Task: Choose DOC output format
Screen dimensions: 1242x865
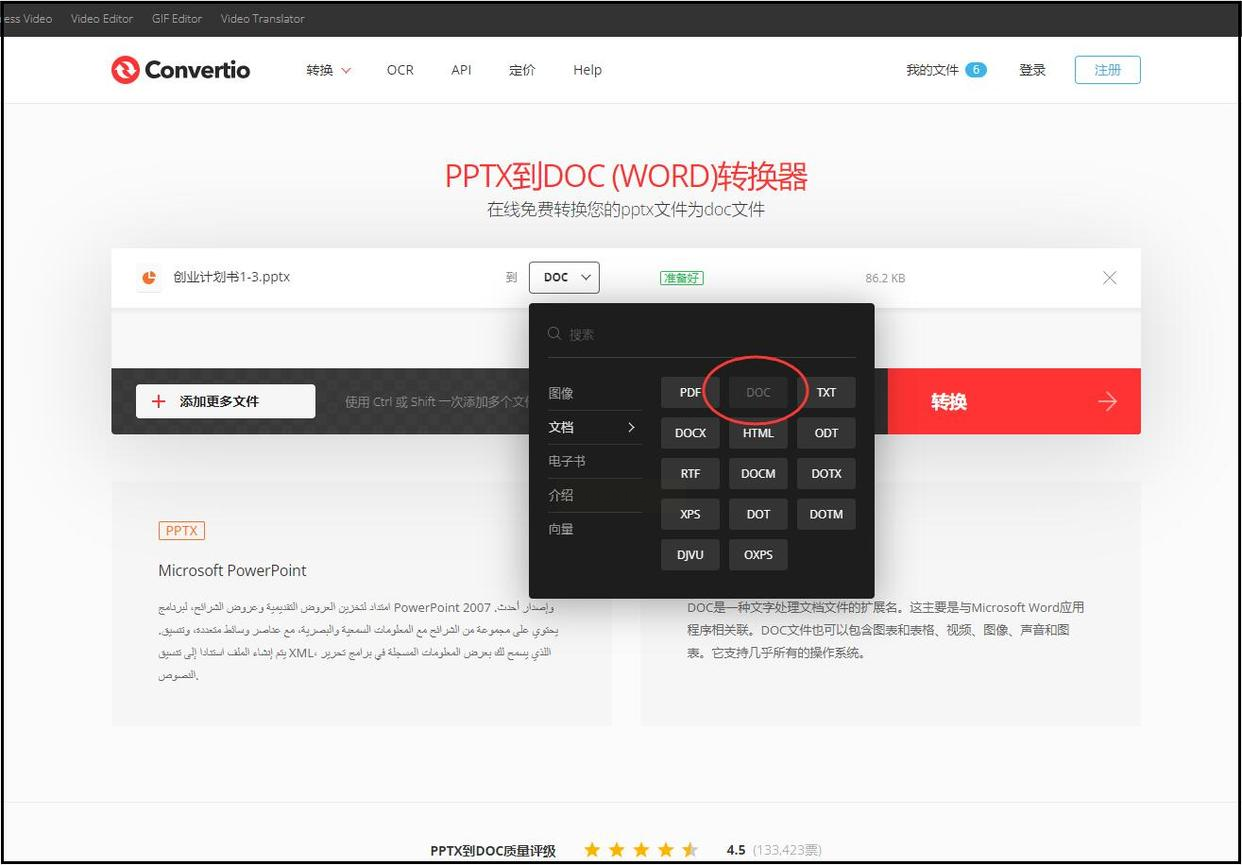Action: (x=758, y=392)
